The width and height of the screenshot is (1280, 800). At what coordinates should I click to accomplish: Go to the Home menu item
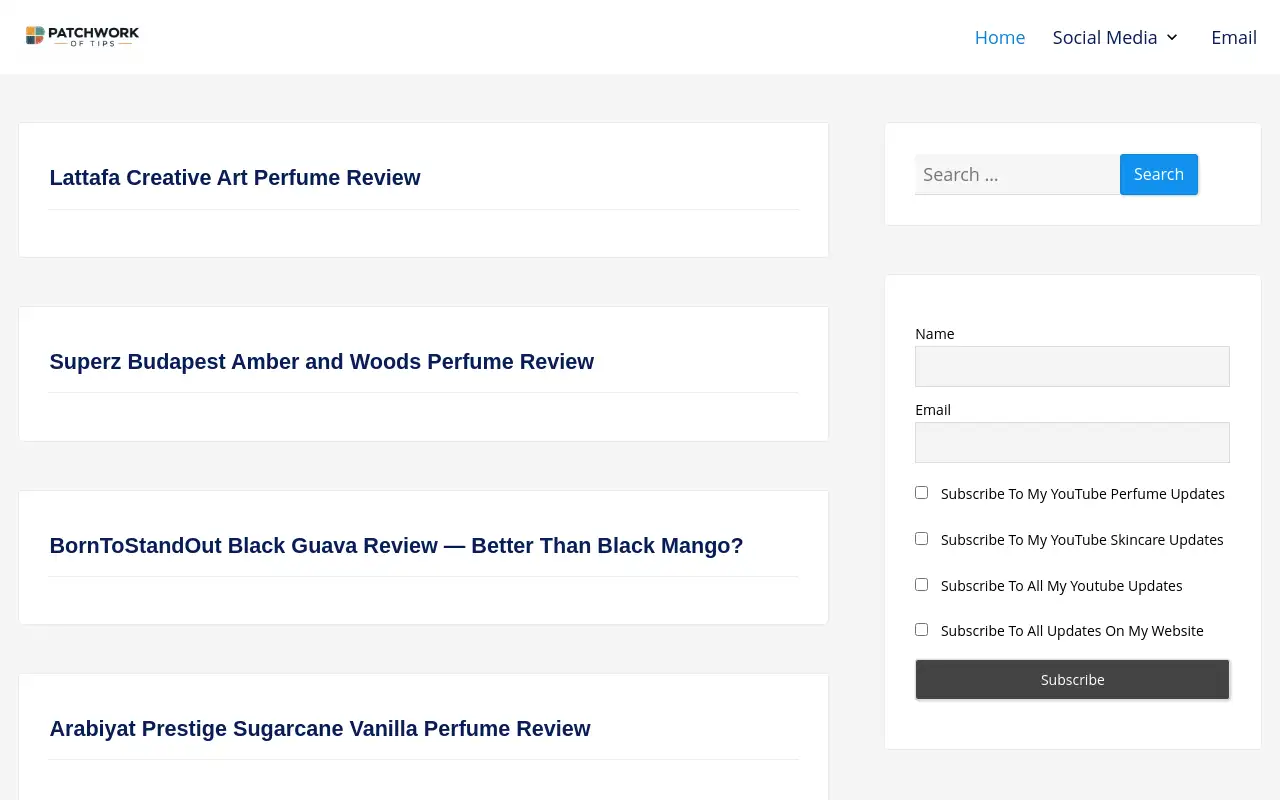pos(1000,37)
